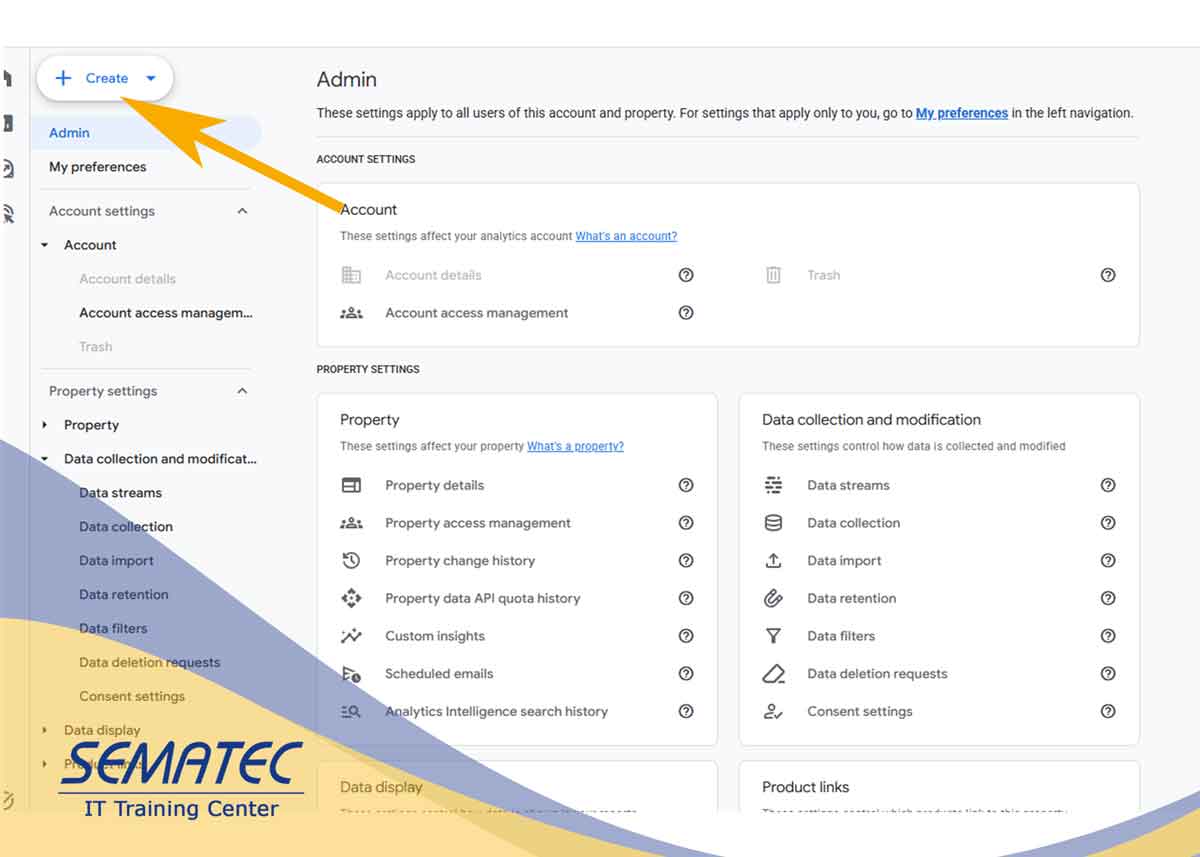Screen dimensions: 1200x857
Task: Click the Data import upload icon in card
Action: (773, 561)
